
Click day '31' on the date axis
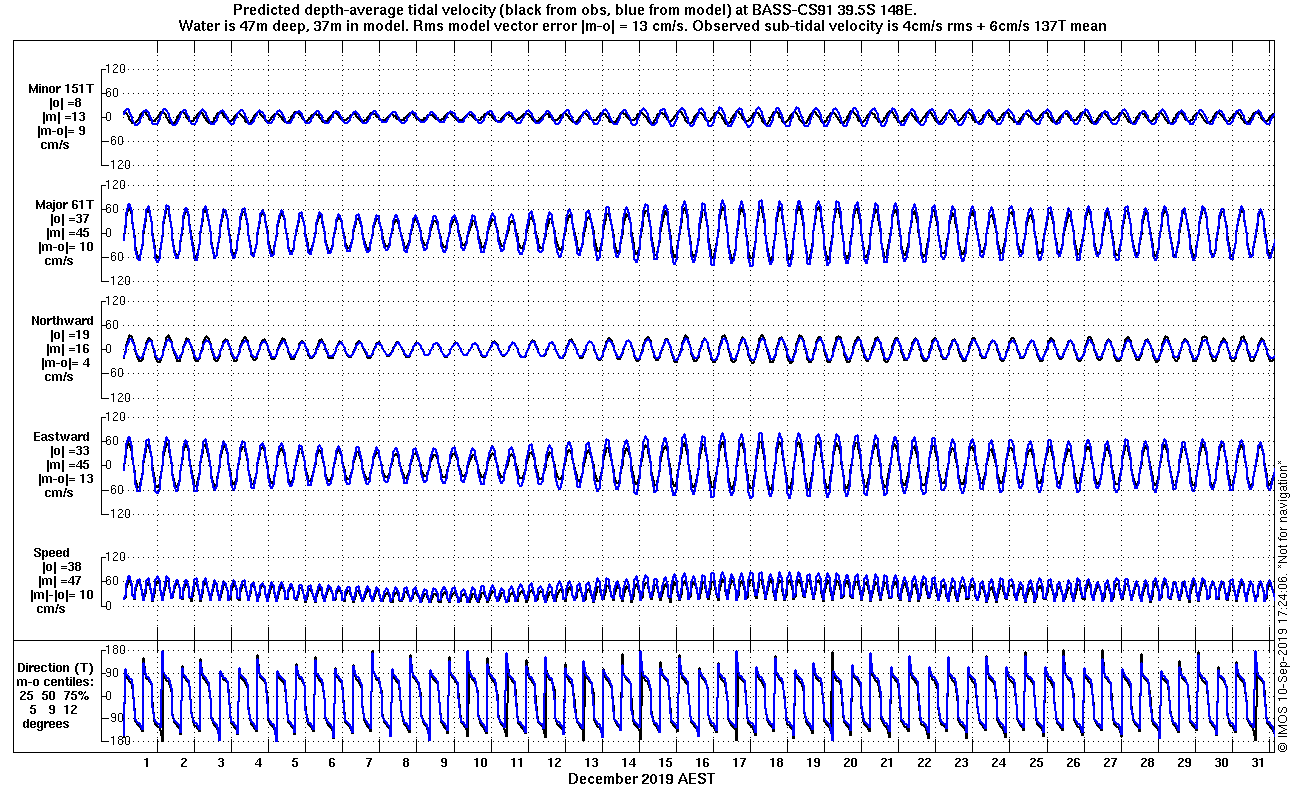tap(1258, 763)
